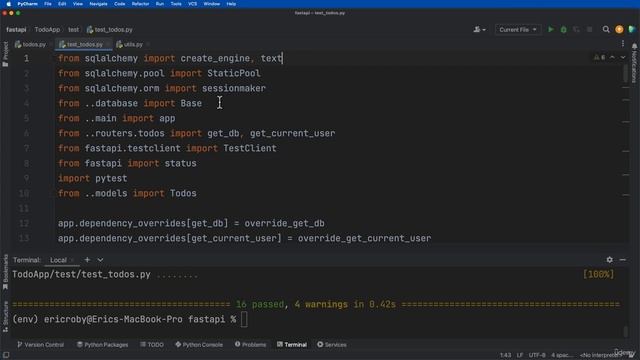Viewport: 640px width, 360px height.
Task: Click override_get_db on line 12
Action: point(284,224)
